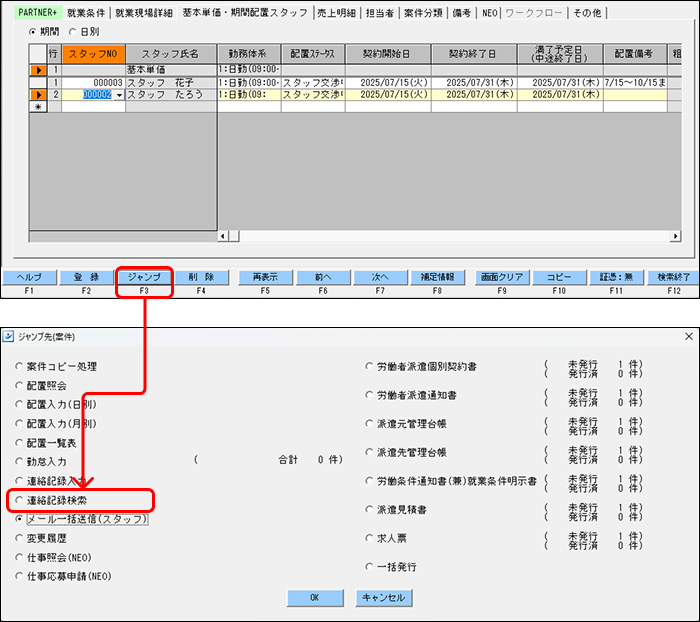Screen dimensions: 700x622
Task: Switch to the NEO tab
Action: coord(489,13)
